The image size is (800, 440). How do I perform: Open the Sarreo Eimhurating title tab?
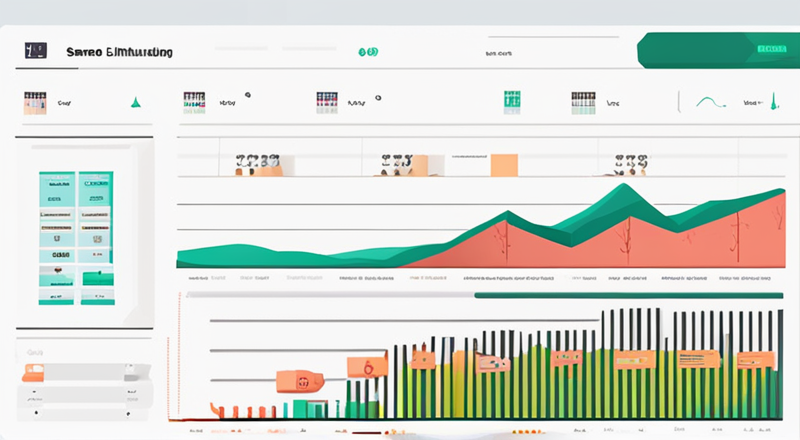(119, 52)
